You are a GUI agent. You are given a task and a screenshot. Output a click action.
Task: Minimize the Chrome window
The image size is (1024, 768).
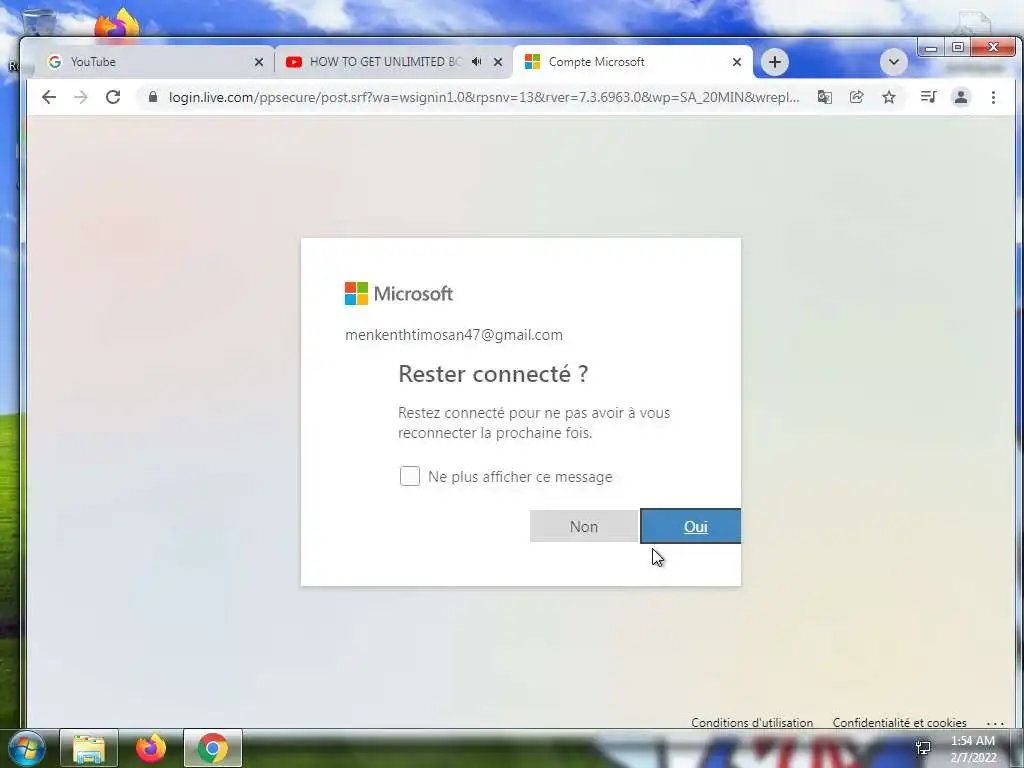tap(931, 48)
